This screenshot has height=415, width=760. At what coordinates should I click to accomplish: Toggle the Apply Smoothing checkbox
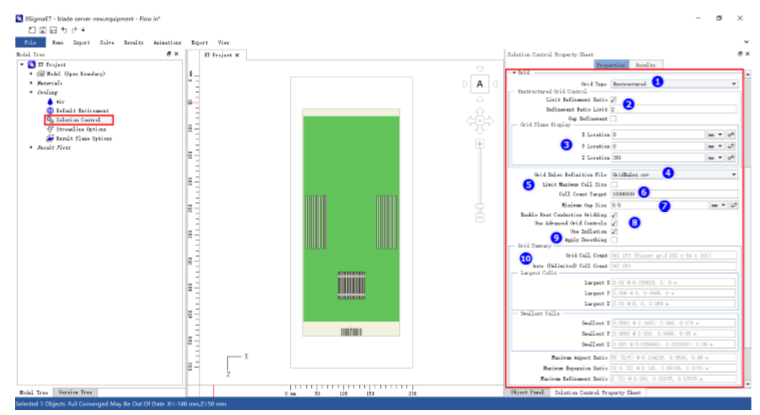coord(613,240)
